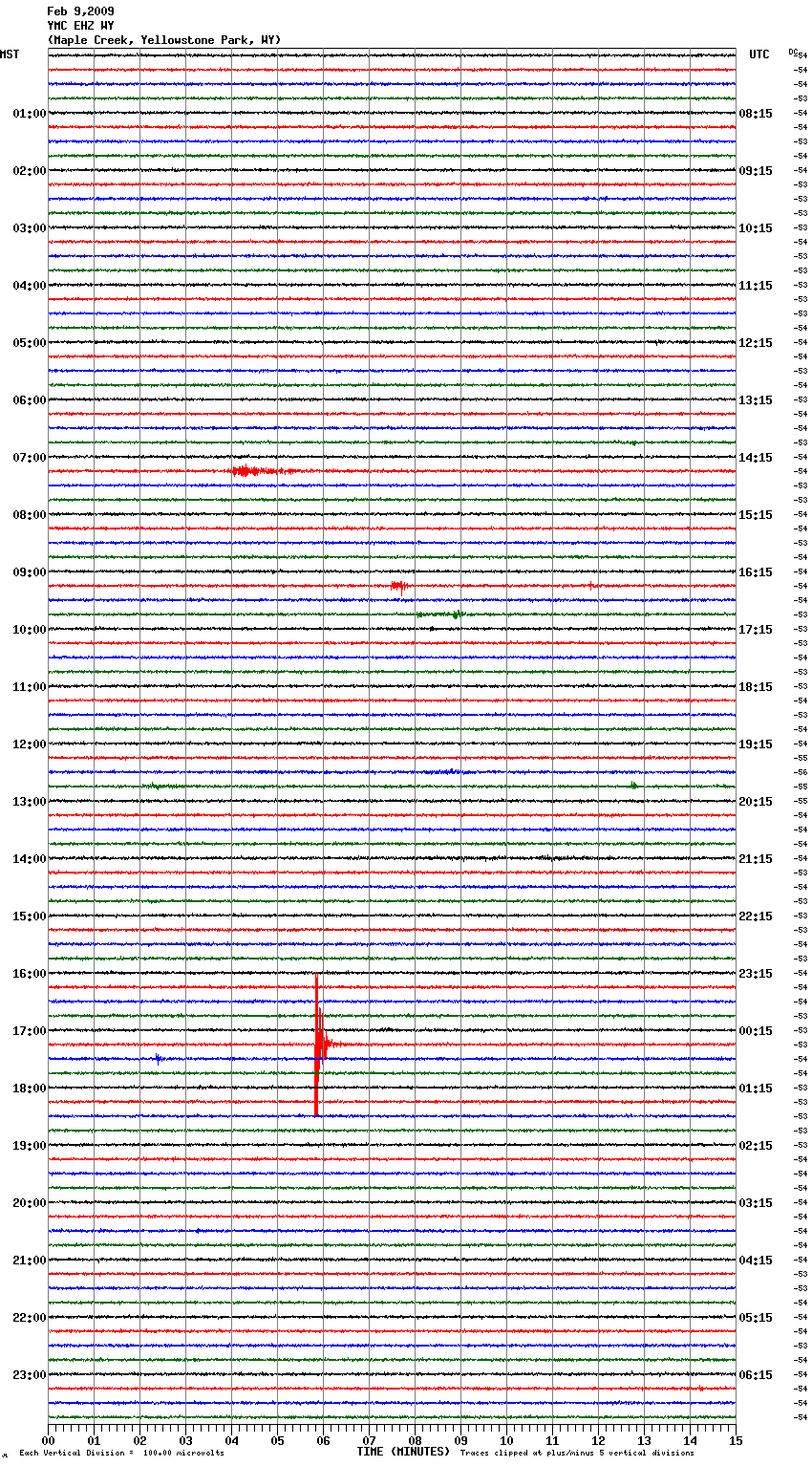
Task: Click minute tick label '00' on bottom axis
Action: pos(48,1440)
